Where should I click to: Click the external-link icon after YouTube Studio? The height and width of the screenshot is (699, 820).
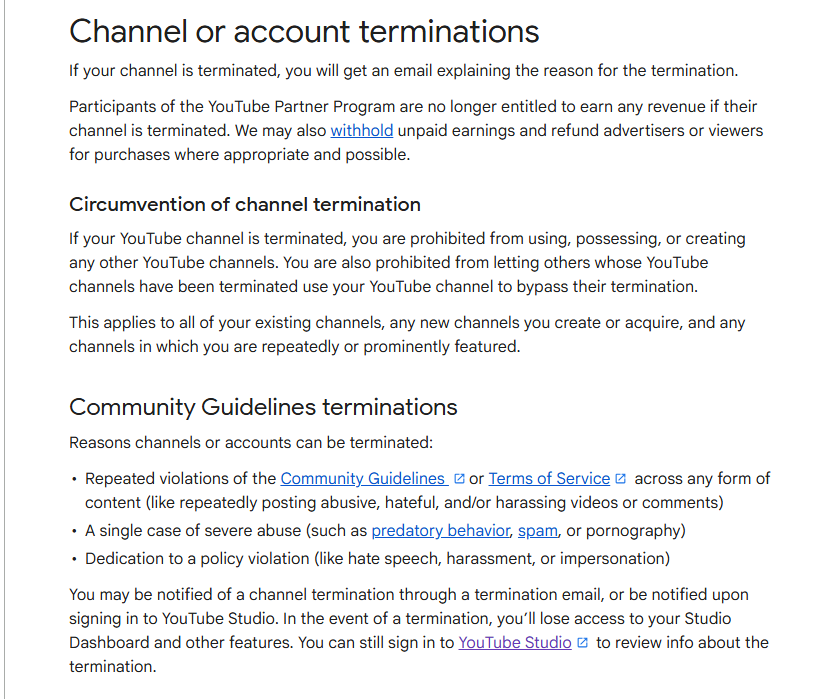coord(582,643)
